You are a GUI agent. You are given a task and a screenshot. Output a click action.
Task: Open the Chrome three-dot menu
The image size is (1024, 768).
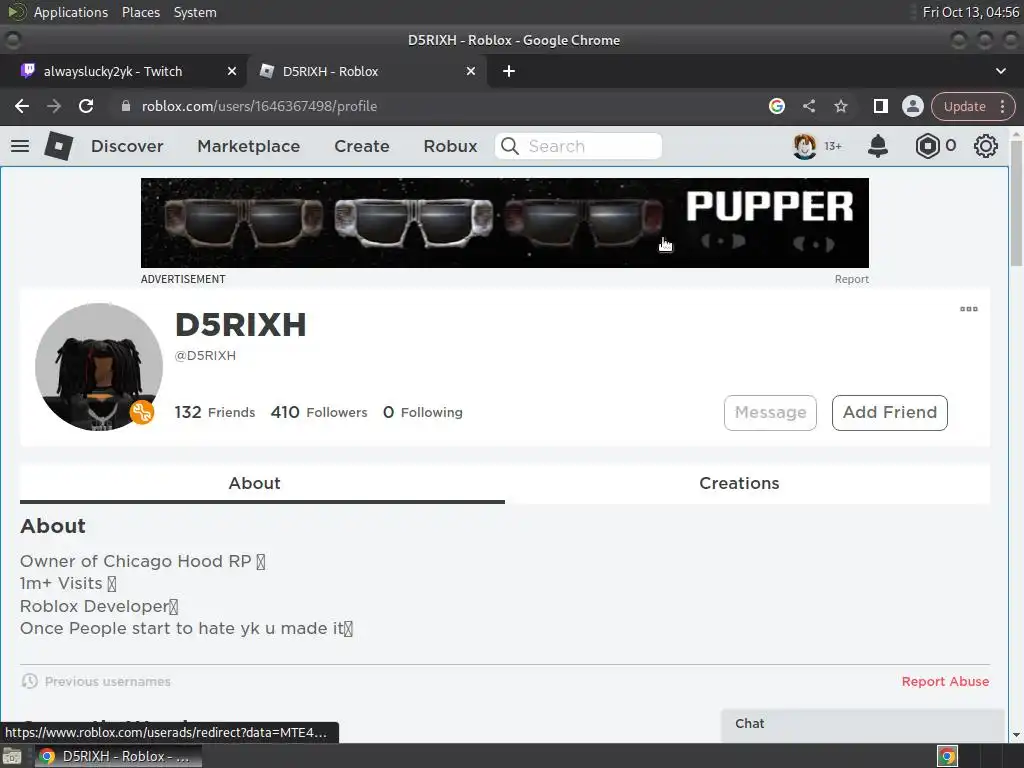click(1002, 106)
